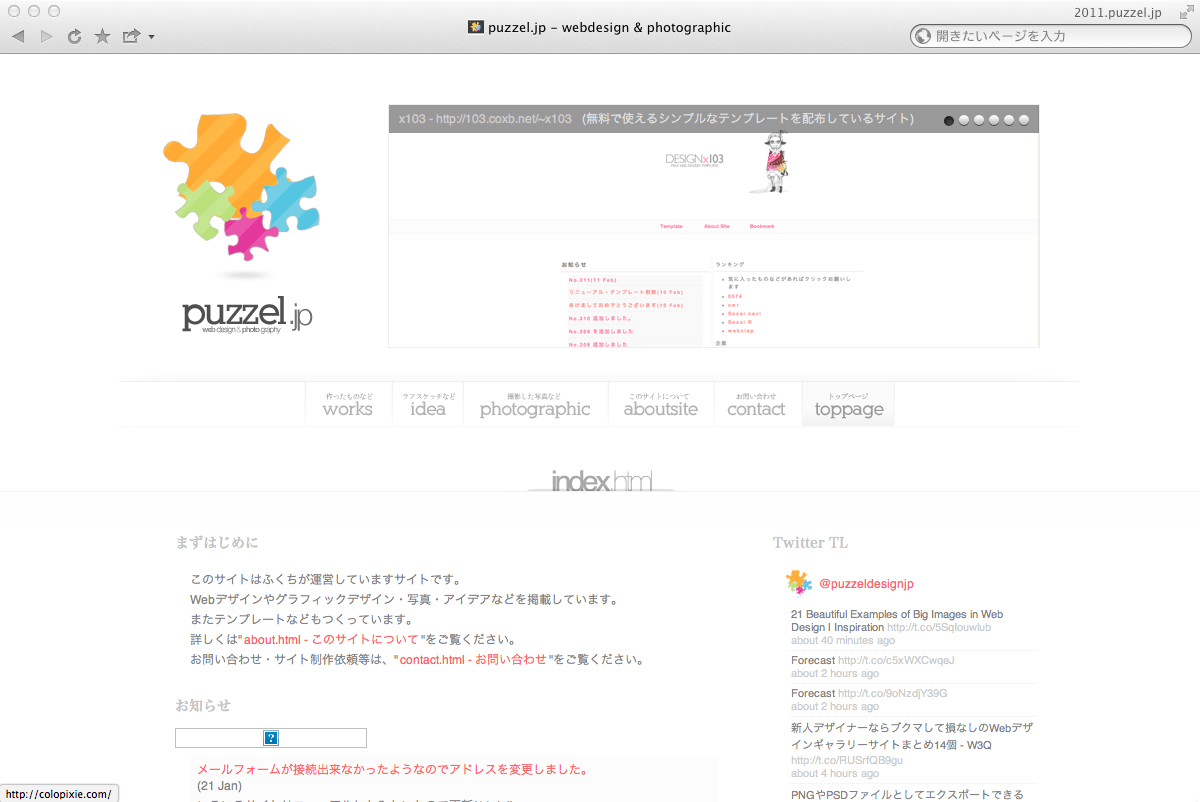The height and width of the screenshot is (802, 1200).
Task: Click the browser forward arrow
Action: (x=46, y=36)
